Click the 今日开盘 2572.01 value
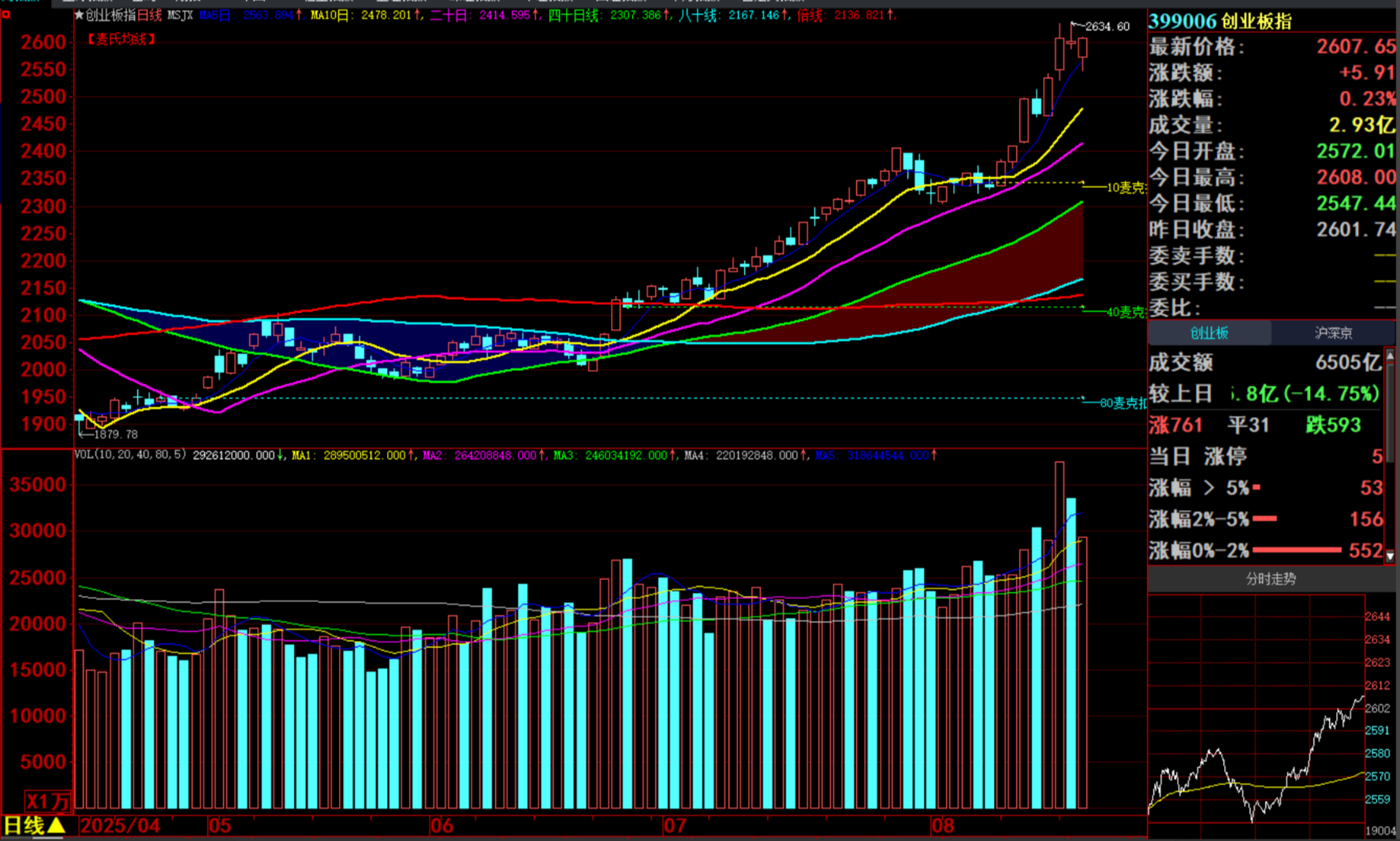This screenshot has height=841, width=1400. coord(1356,151)
